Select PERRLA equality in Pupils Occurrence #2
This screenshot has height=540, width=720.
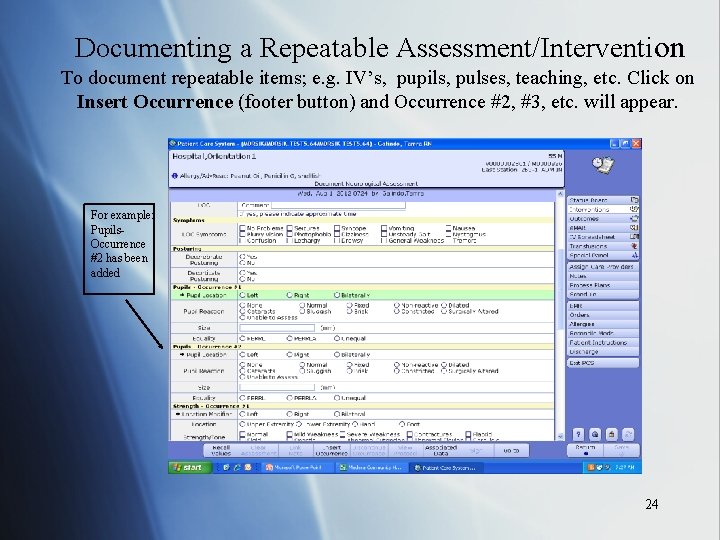pyautogui.click(x=290, y=398)
